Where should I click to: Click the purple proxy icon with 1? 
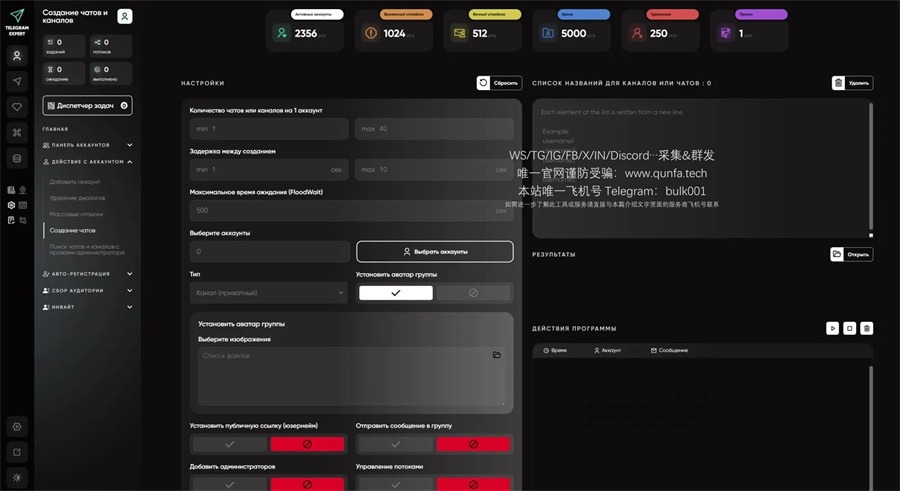(726, 33)
